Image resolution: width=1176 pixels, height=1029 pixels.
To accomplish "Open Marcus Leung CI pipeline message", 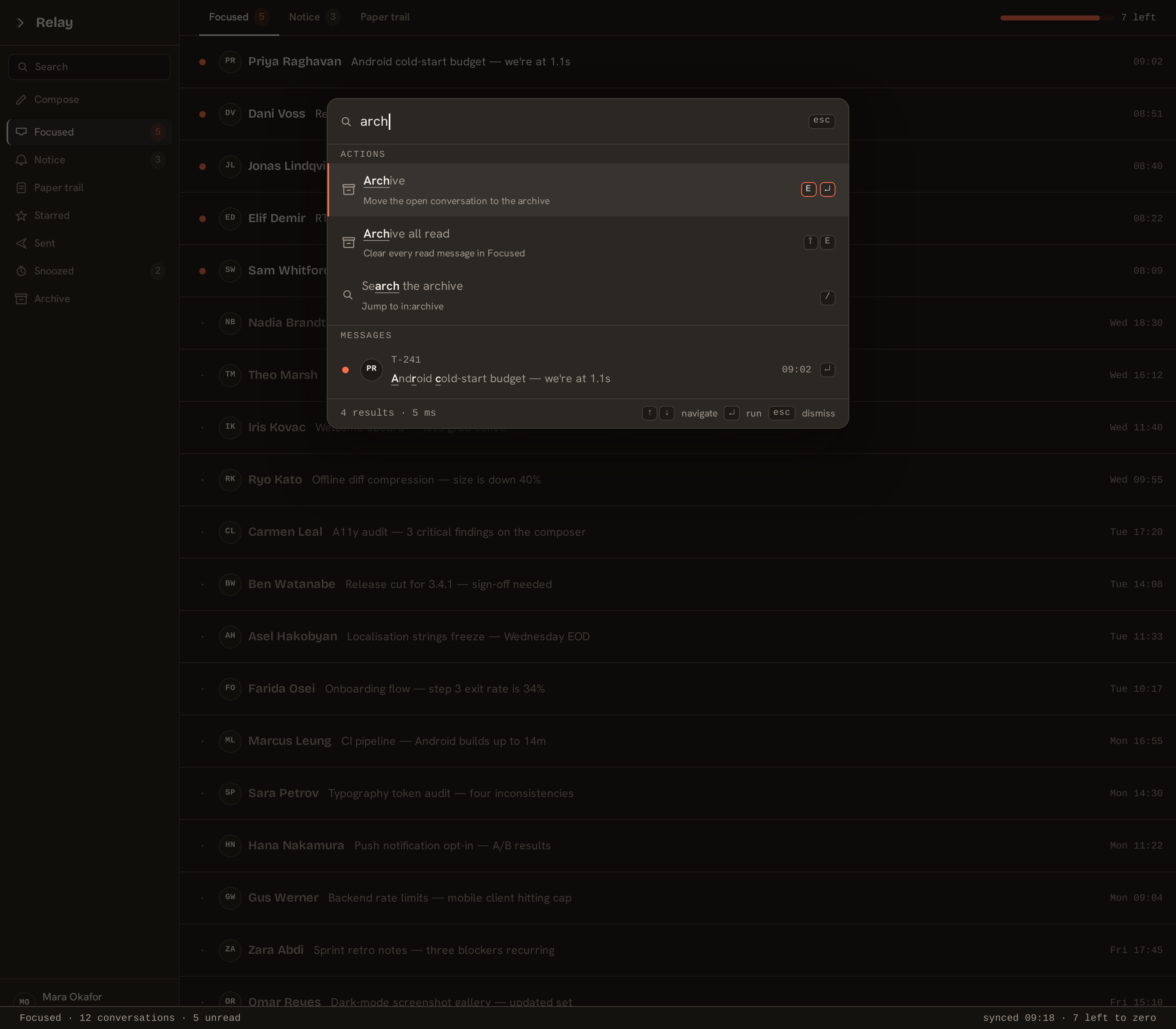I will pyautogui.click(x=677, y=741).
